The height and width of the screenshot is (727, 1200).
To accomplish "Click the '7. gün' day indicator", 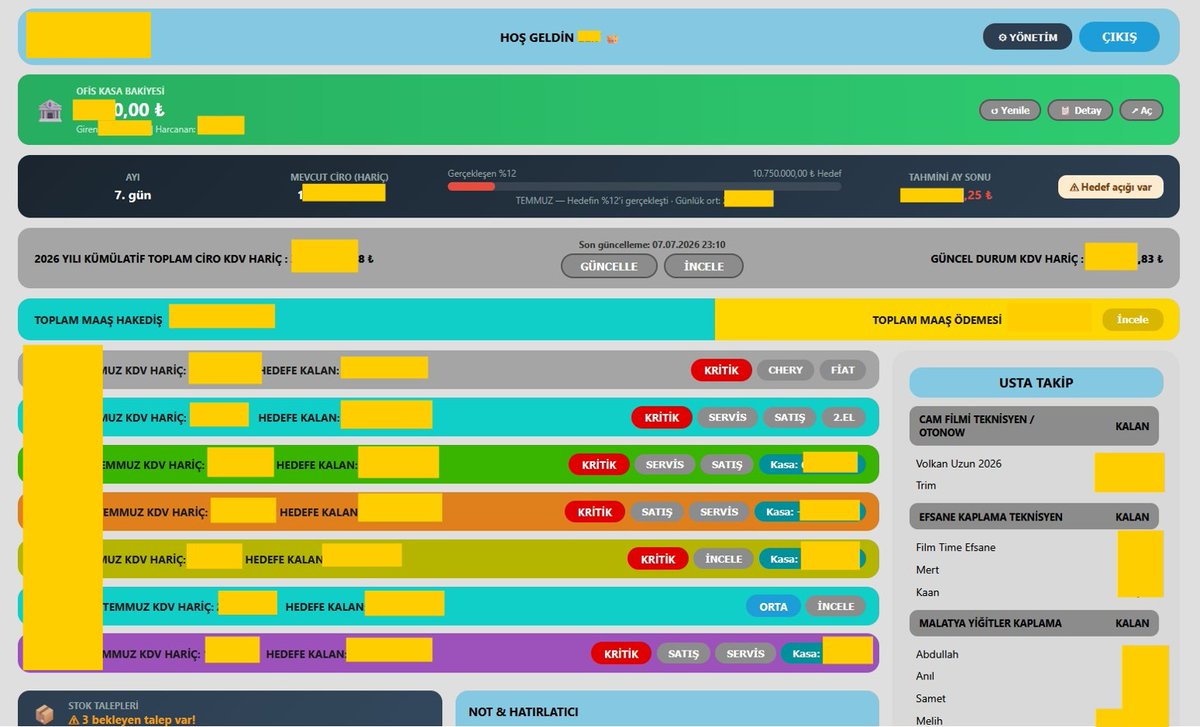I will tap(133, 195).
